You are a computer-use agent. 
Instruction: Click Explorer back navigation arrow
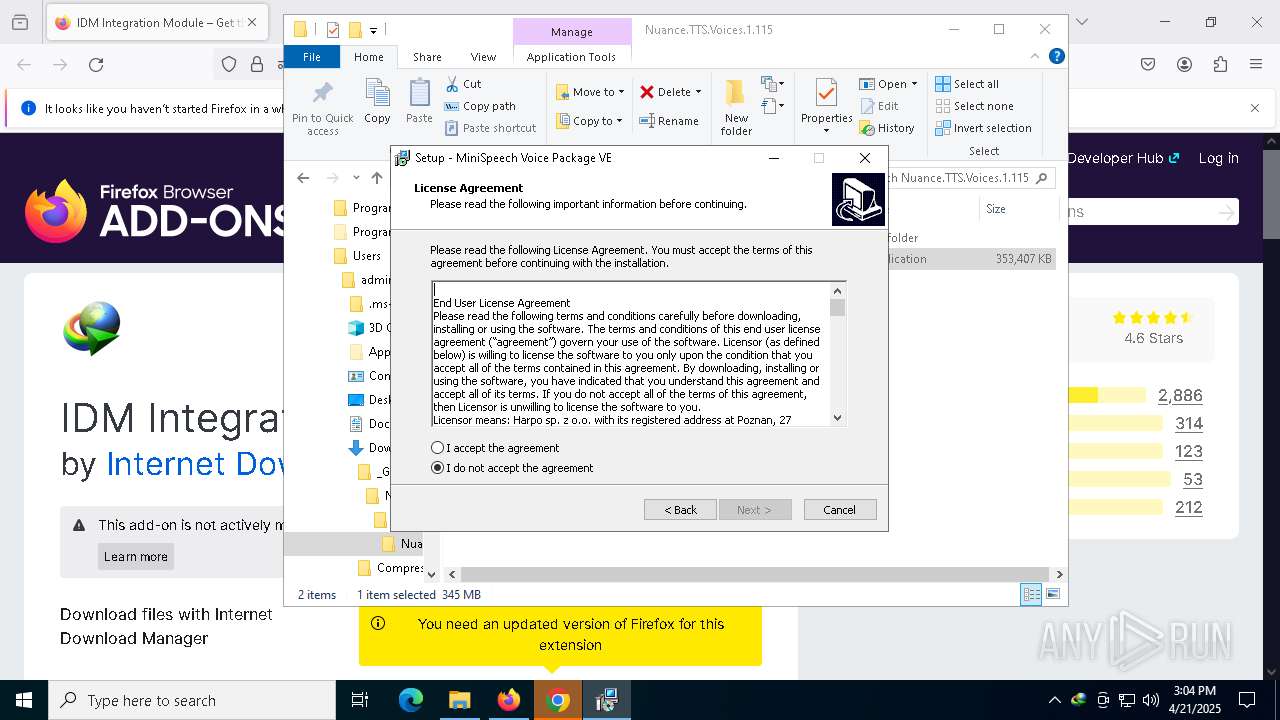(303, 178)
